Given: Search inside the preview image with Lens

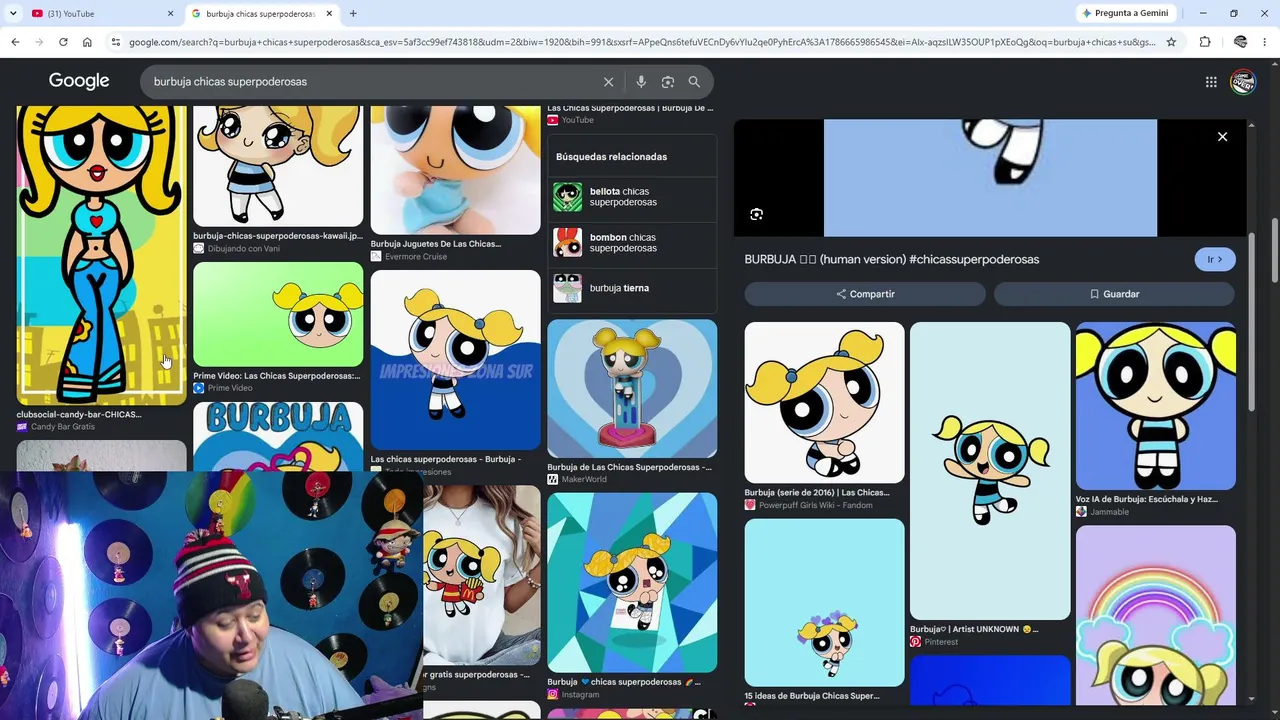Looking at the screenshot, I should [x=756, y=214].
